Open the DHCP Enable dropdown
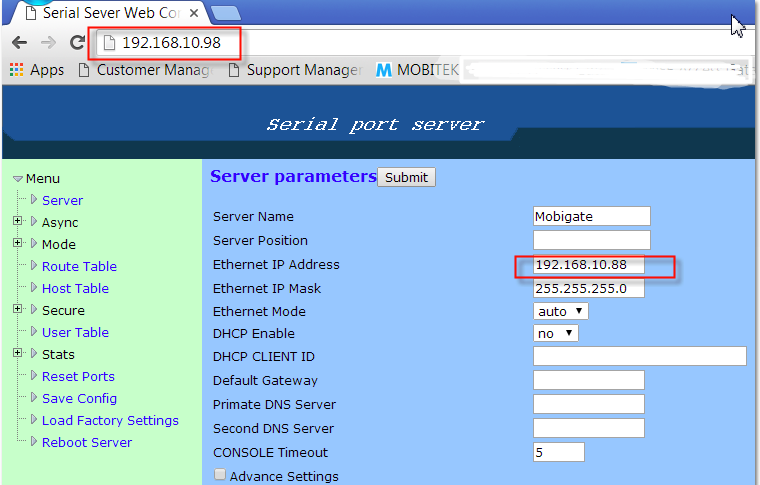760x485 pixels. click(x=556, y=333)
